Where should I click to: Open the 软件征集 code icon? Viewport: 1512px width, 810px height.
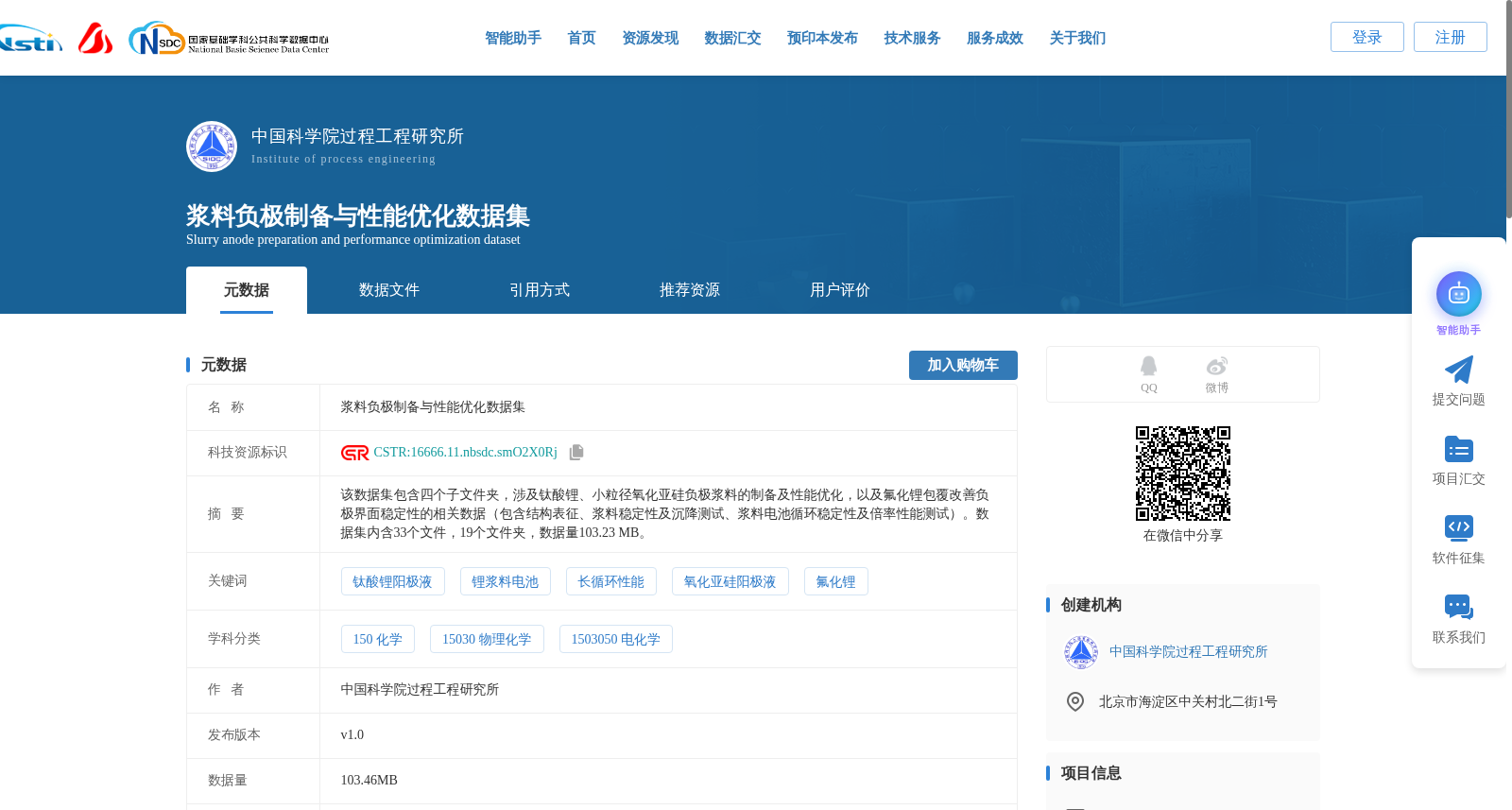(x=1459, y=527)
